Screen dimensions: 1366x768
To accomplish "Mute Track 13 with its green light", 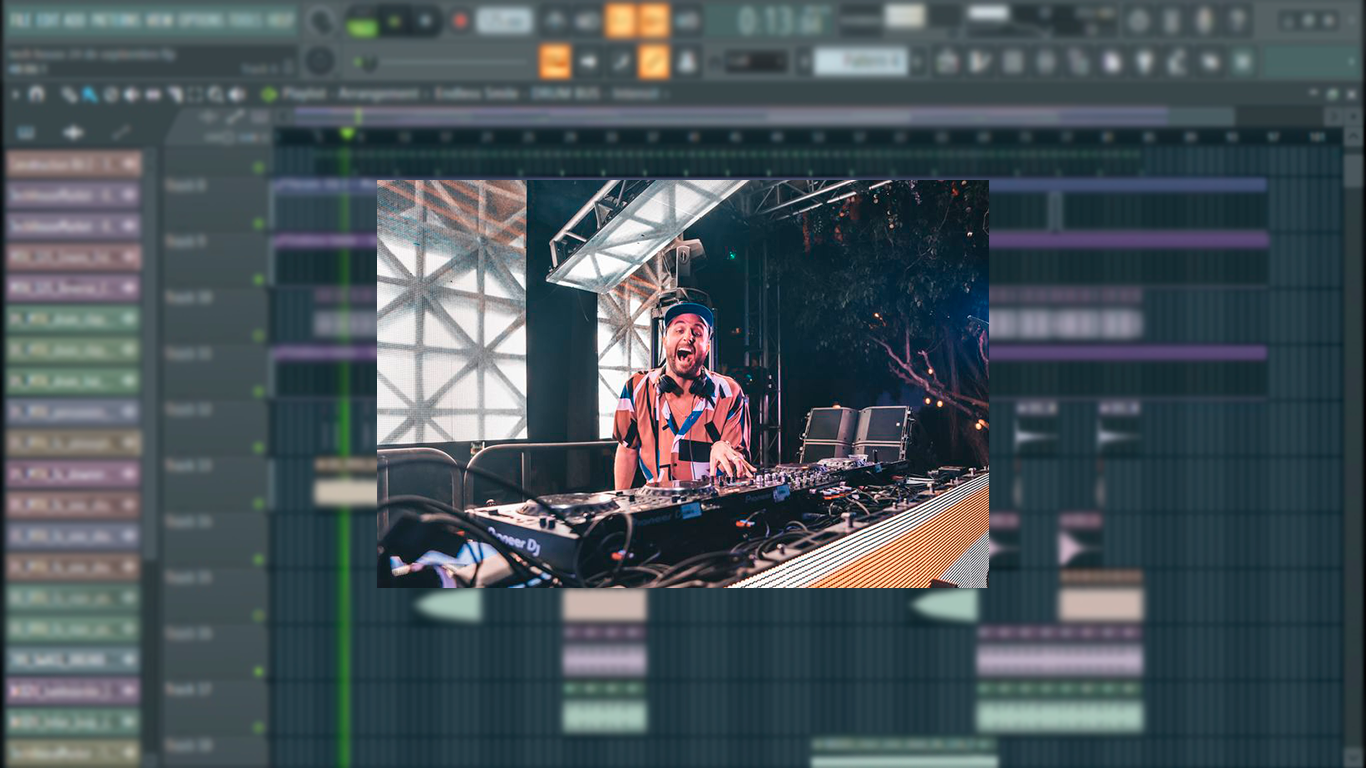I will [x=259, y=504].
